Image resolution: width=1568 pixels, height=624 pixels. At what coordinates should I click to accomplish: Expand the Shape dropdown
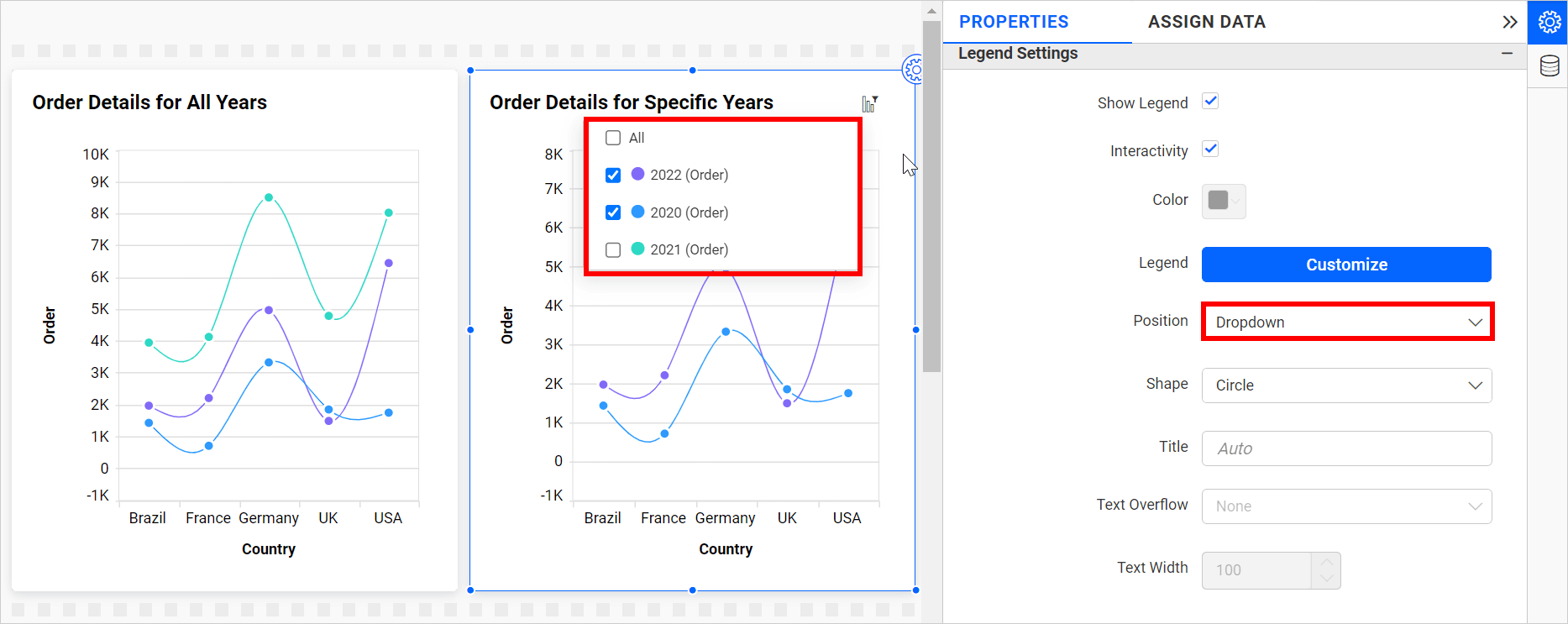pyautogui.click(x=1346, y=385)
